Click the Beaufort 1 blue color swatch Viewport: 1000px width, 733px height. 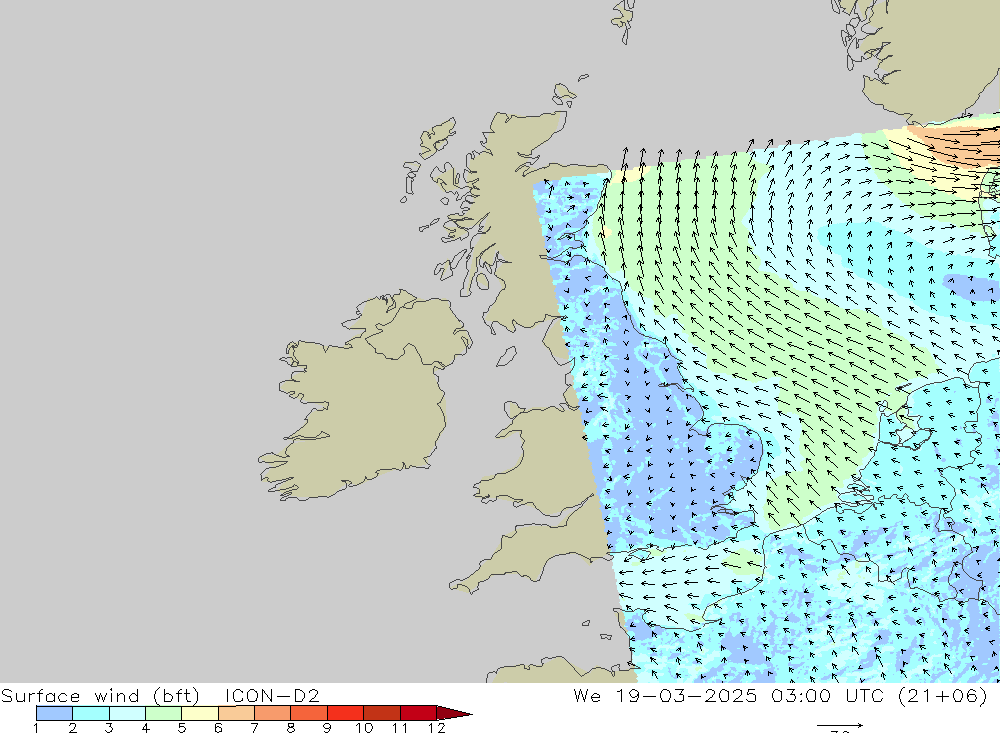[x=54, y=713]
